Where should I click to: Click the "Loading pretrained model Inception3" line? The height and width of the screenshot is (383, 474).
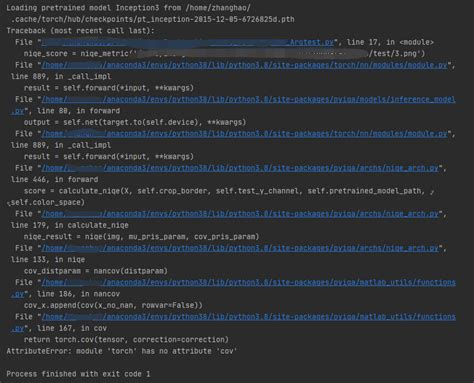128,8
